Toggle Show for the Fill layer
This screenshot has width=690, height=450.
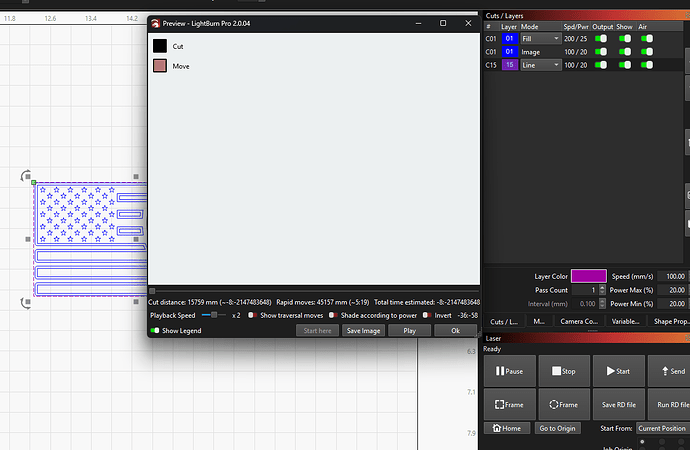(x=624, y=39)
